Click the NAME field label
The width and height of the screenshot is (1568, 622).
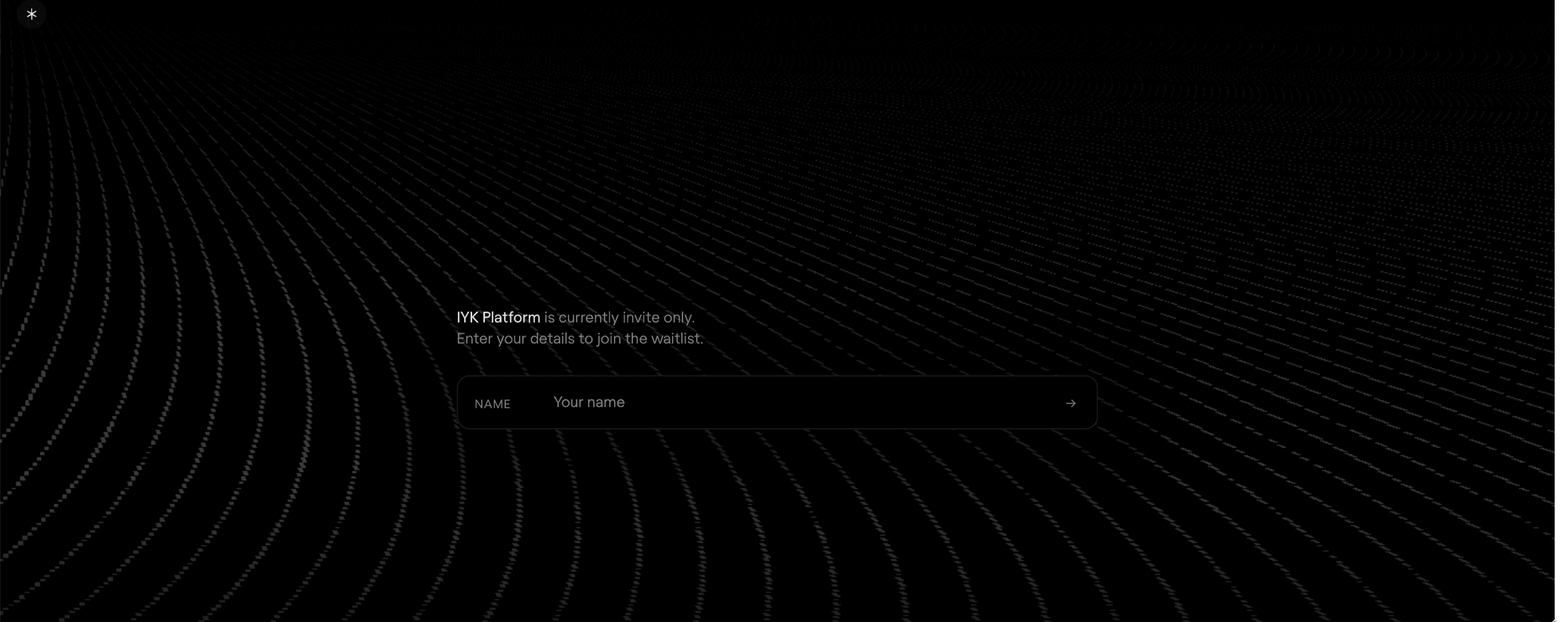[x=492, y=404]
